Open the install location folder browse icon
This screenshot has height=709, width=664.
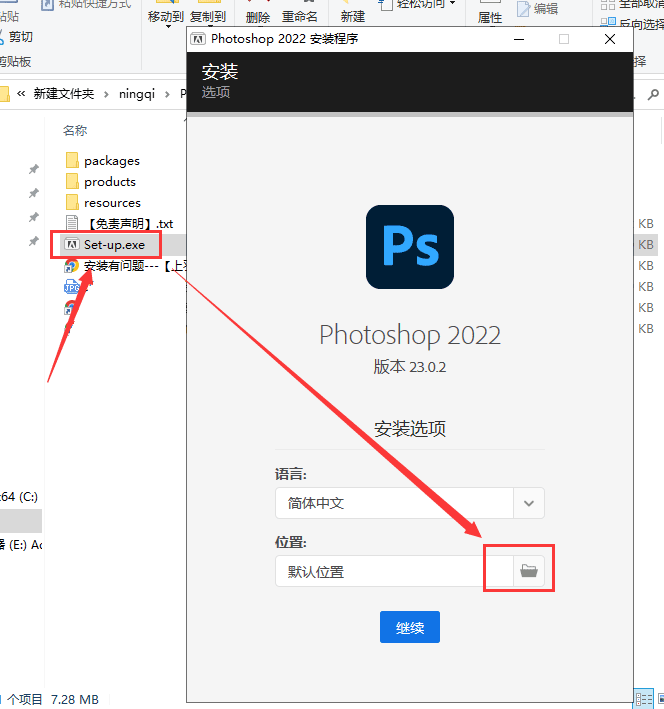tap(528, 571)
